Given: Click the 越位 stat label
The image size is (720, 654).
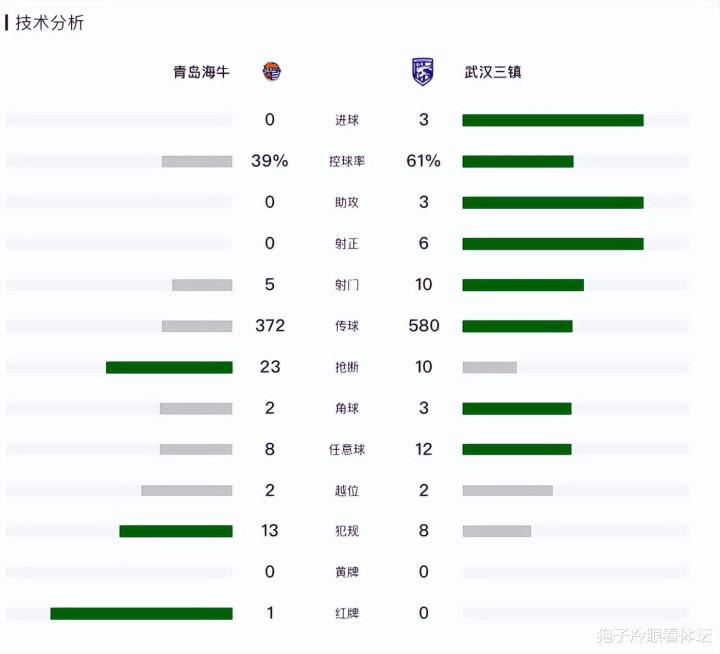Looking at the screenshot, I should pyautogui.click(x=347, y=490).
